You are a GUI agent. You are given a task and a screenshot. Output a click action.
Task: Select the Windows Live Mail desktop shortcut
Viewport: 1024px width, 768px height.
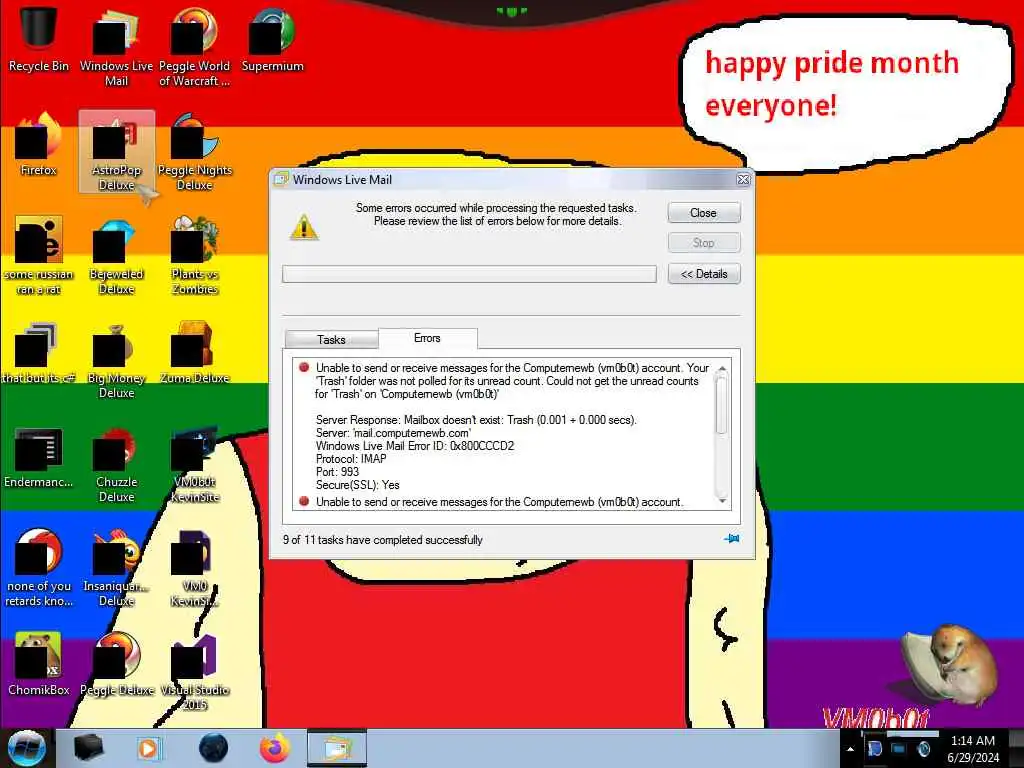[x=116, y=46]
